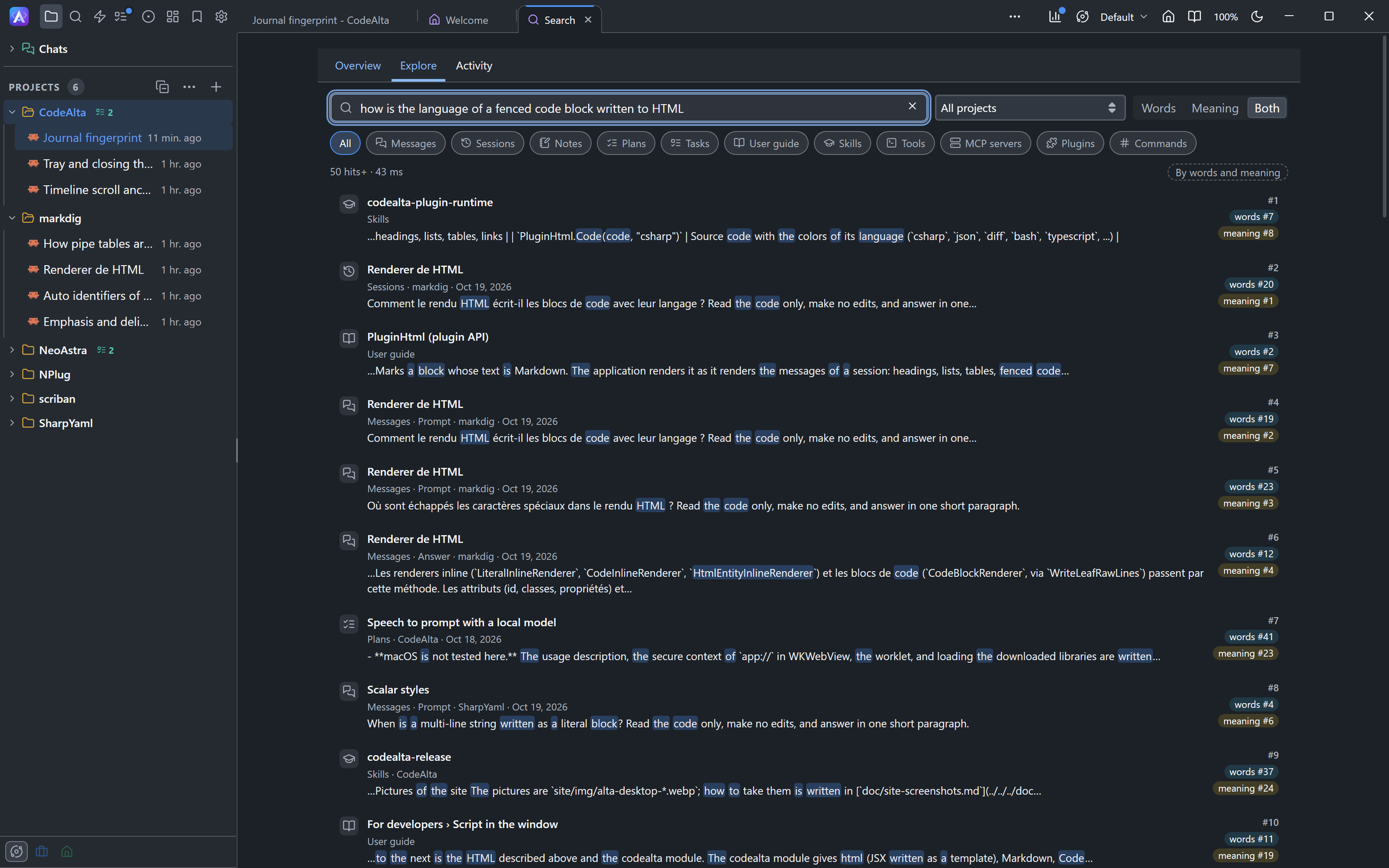Viewport: 1389px width, 868px height.
Task: Expand the NeoAstra project folder
Action: [x=12, y=350]
